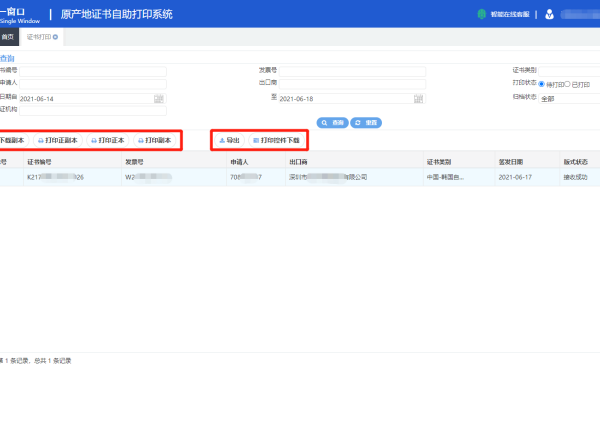Click the 下载副本 button
This screenshot has height=431, width=600.
[13, 140]
